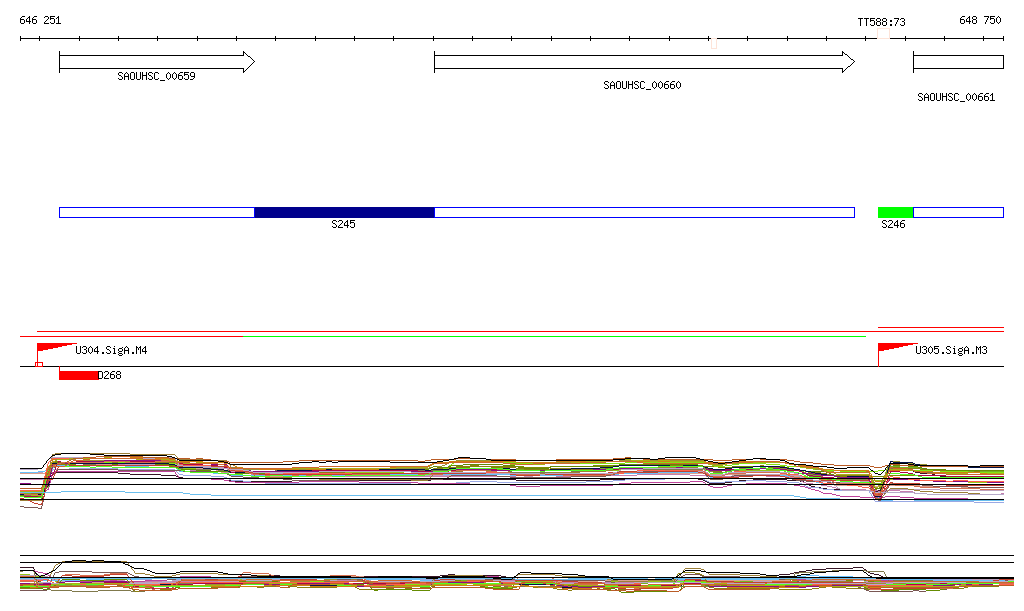The width and height of the screenshot is (1024, 611).
Task: Click the D268 text label
Action: click(x=110, y=376)
